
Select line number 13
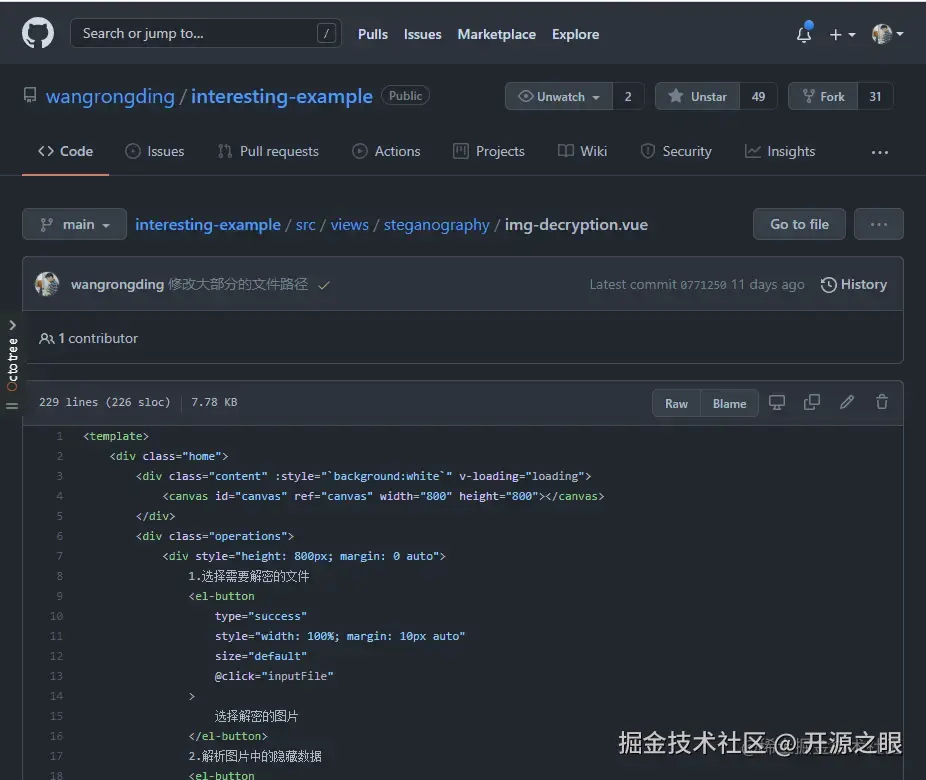click(x=56, y=676)
